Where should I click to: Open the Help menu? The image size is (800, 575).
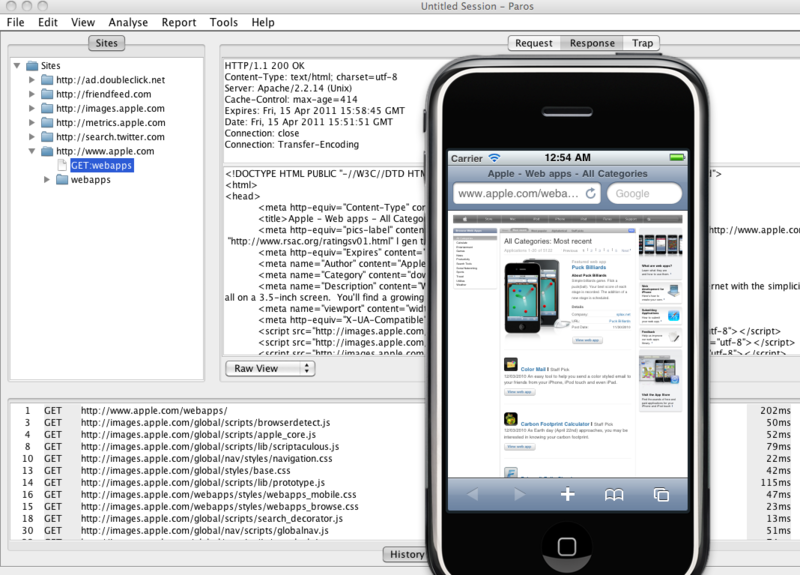pyautogui.click(x=263, y=22)
